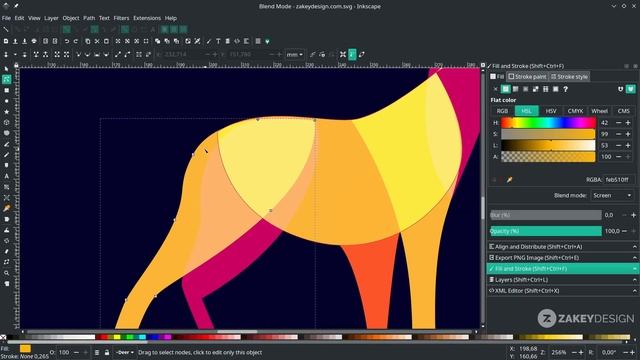The height and width of the screenshot is (360, 640).
Task: Pick color with dropper in Fill panel
Action: point(510,180)
